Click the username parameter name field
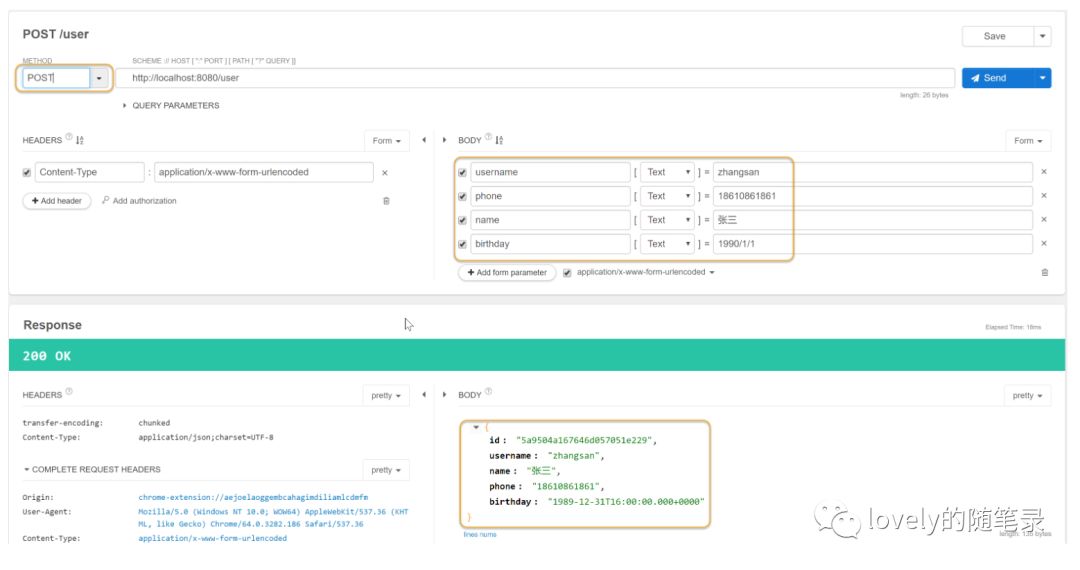The image size is (1080, 570). (x=550, y=172)
